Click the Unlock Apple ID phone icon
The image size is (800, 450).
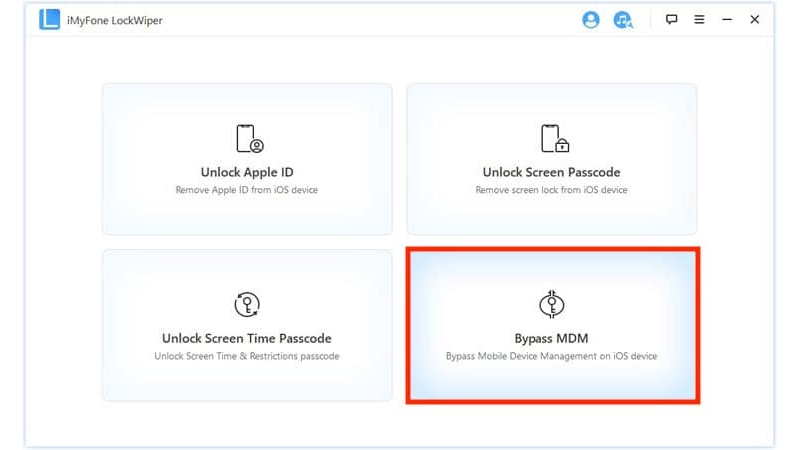249,139
